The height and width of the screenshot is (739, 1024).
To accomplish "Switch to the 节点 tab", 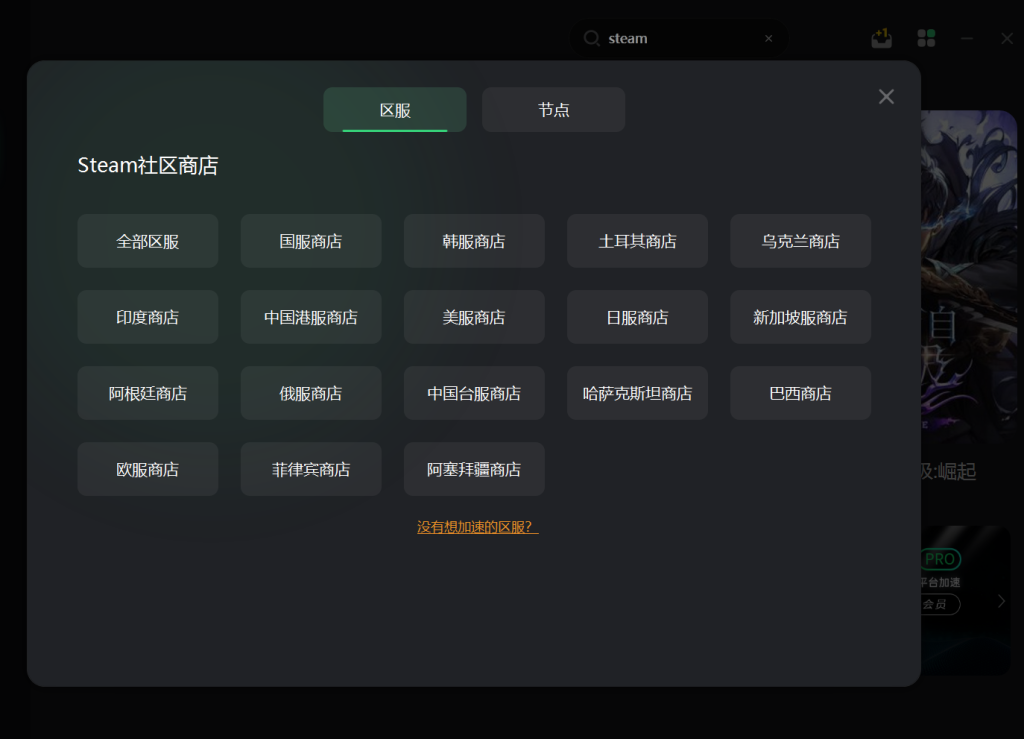I will point(553,110).
